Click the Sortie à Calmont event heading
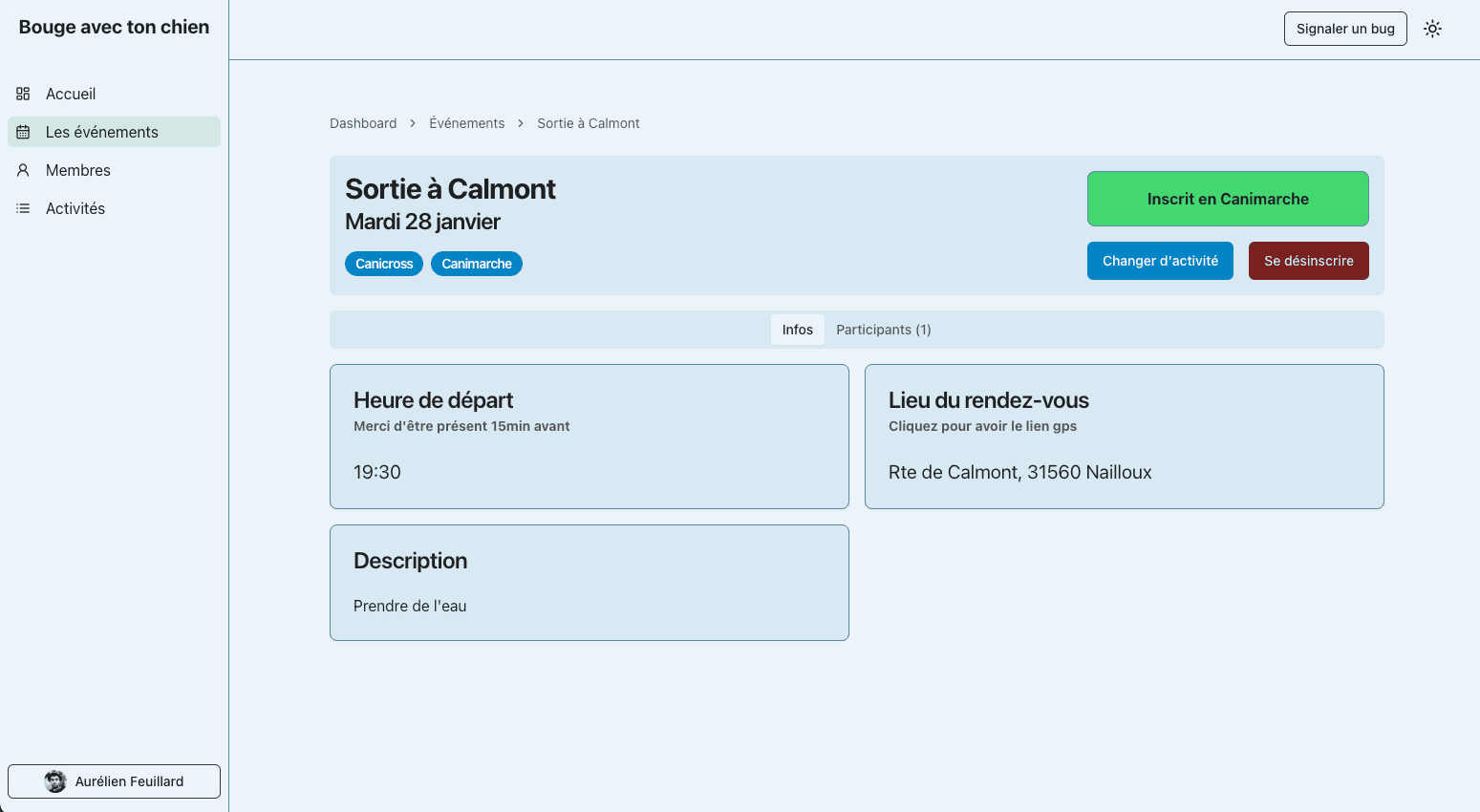The height and width of the screenshot is (812, 1480). tap(450, 189)
